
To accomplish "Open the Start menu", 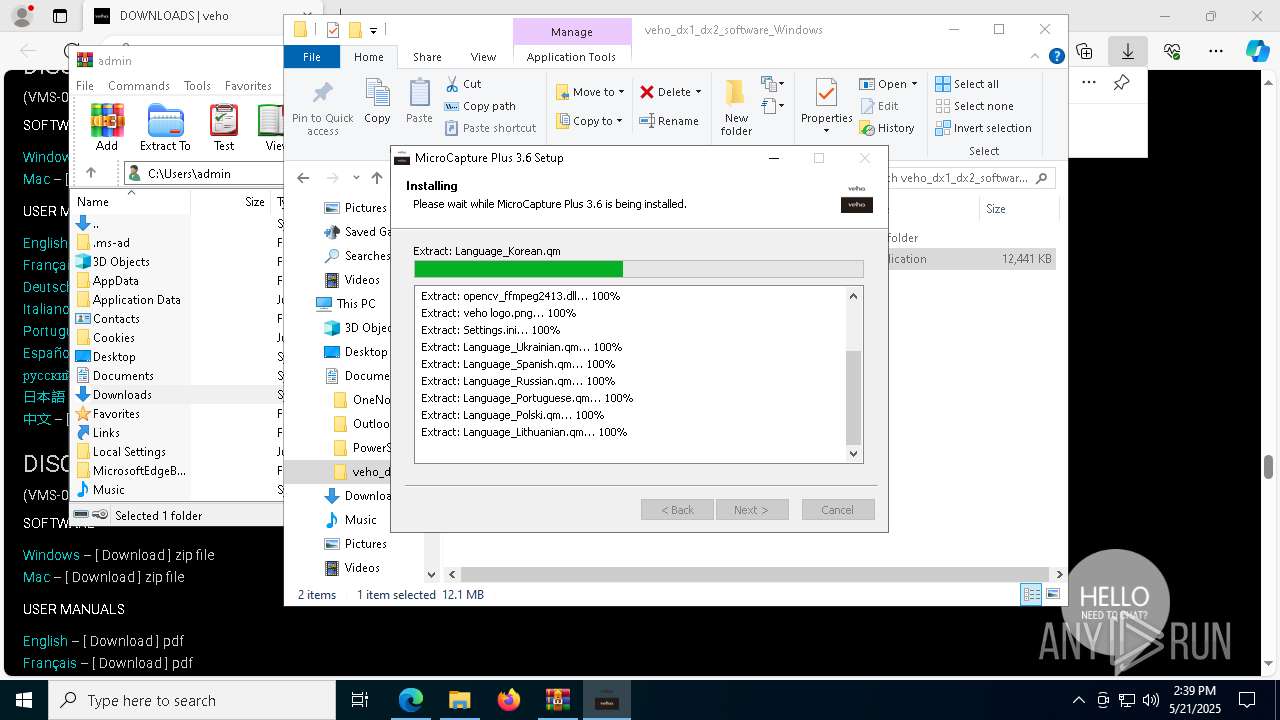I will click(x=24, y=700).
